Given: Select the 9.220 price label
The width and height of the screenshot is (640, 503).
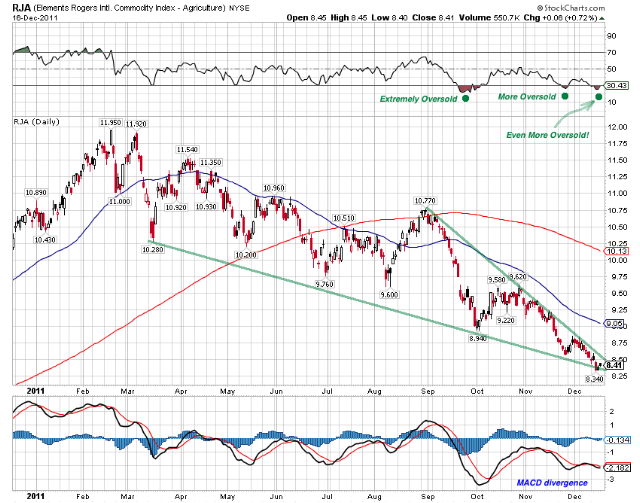Looking at the screenshot, I should [506, 320].
